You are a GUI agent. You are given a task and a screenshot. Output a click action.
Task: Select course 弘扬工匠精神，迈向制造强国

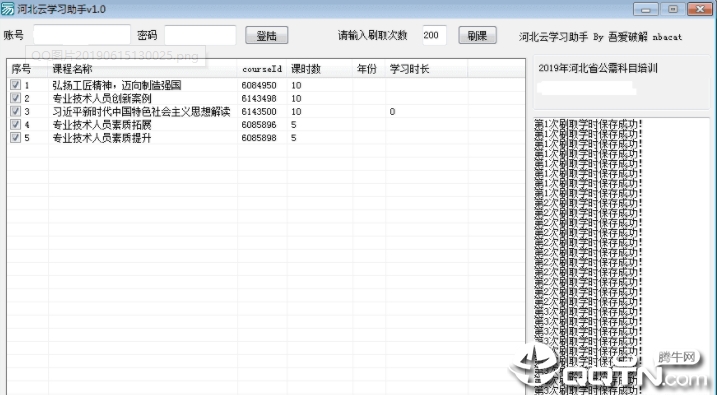117,85
